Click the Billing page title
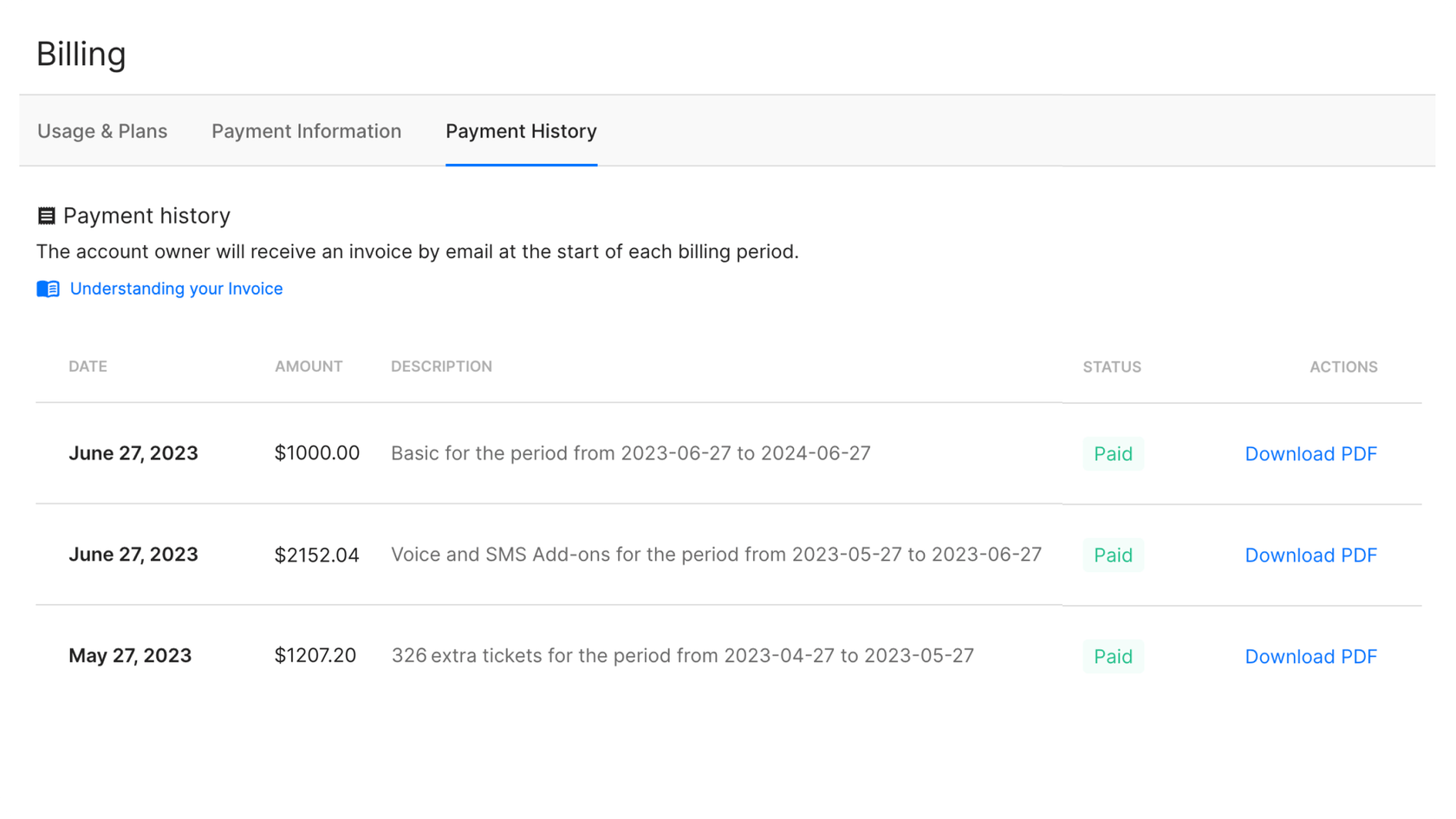This screenshot has width=1456, height=819. click(x=81, y=54)
